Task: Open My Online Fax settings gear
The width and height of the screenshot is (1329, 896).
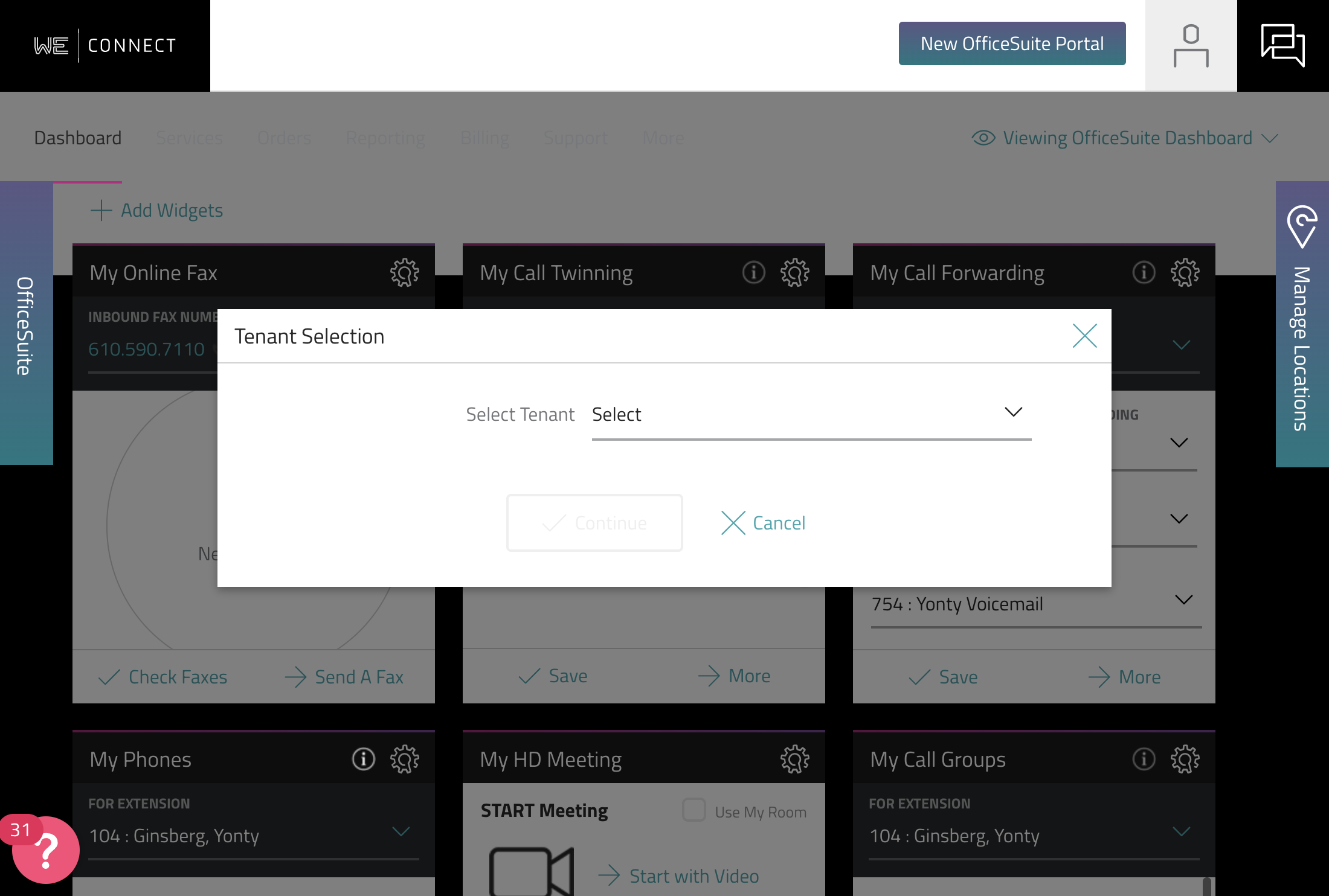Action: pyautogui.click(x=405, y=273)
